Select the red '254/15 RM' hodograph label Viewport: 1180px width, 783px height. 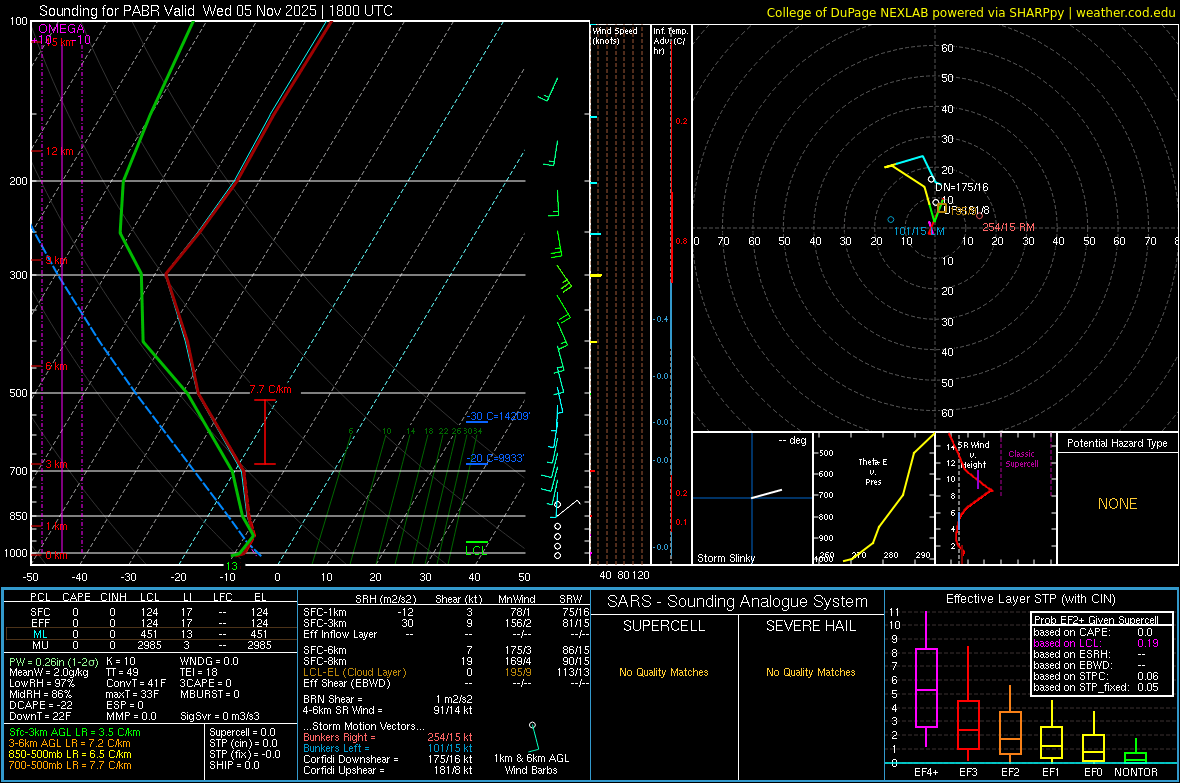click(1008, 227)
